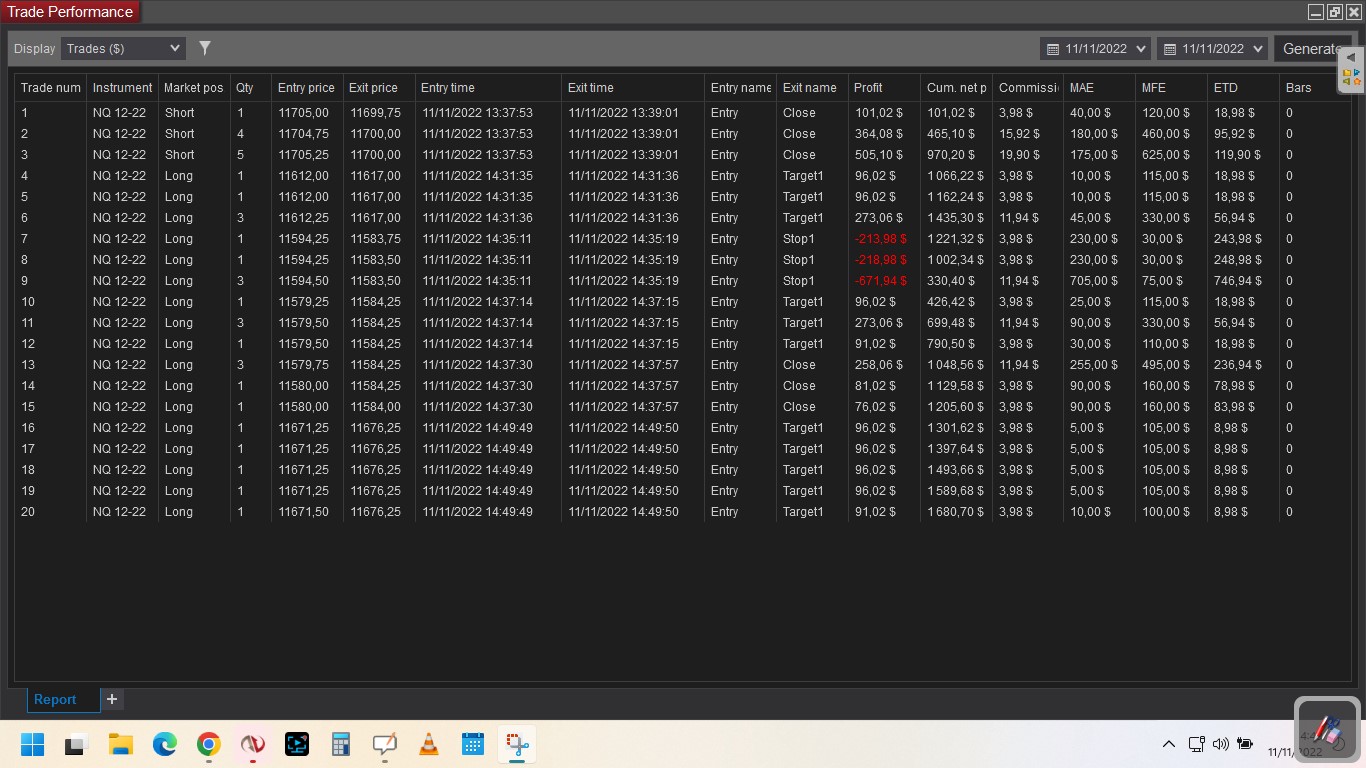Sort by the Entry name column header

coord(741,88)
